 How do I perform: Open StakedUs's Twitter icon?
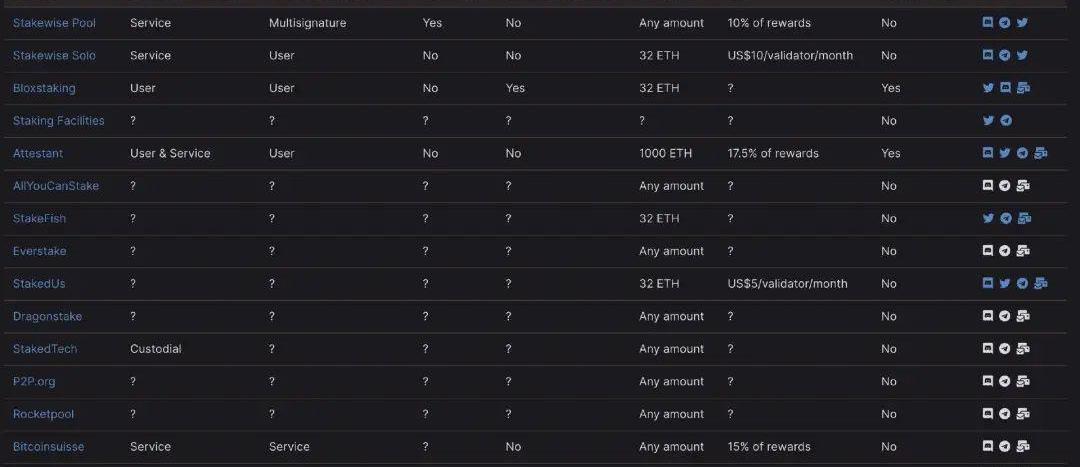tap(1005, 284)
